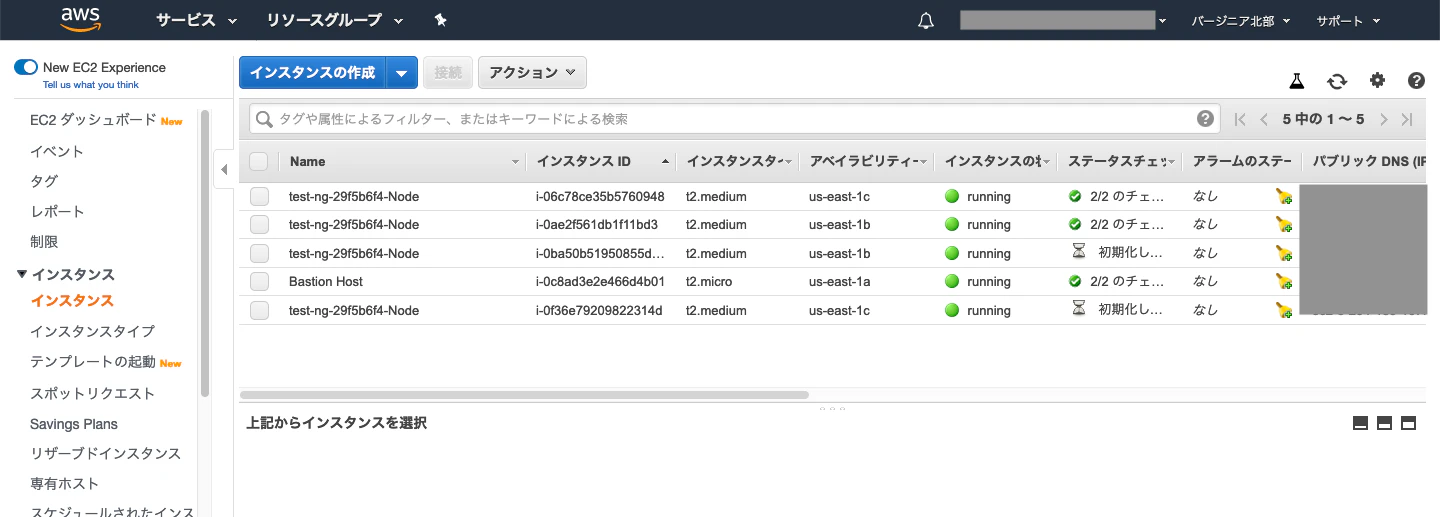Image resolution: width=1440 pixels, height=517 pixels.
Task: Set details pane to half height
Action: pos(1384,423)
